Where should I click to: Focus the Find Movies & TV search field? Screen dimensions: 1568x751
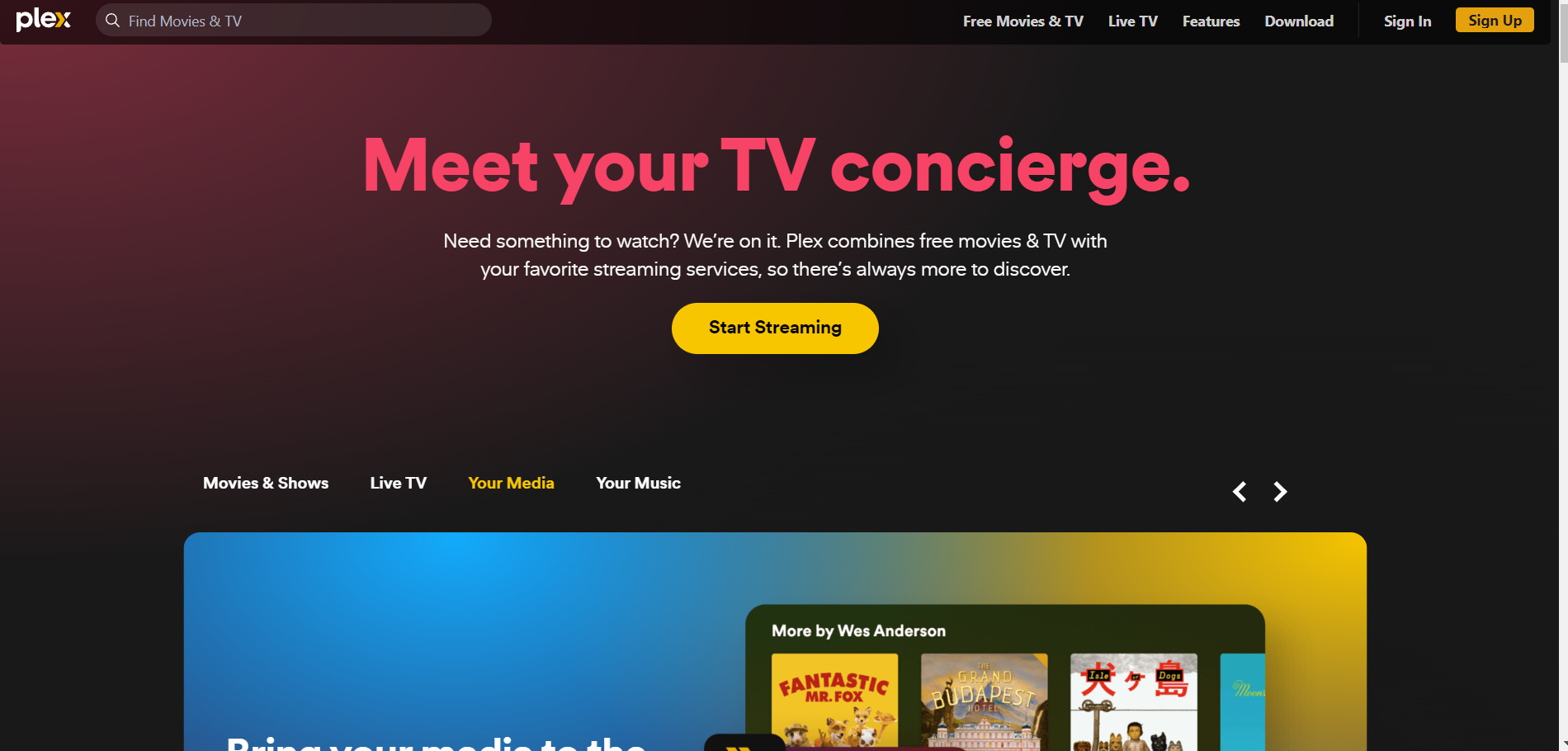(x=294, y=20)
